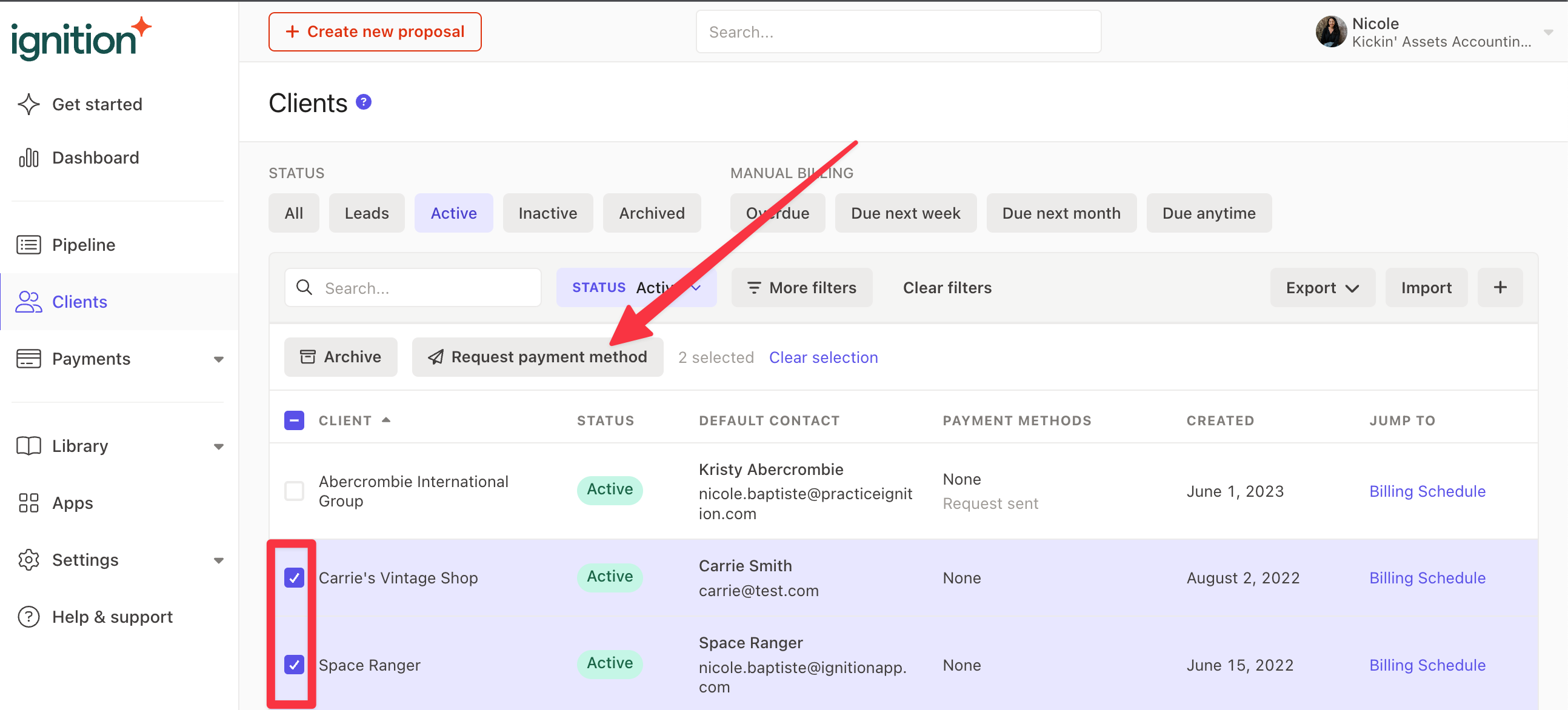Image resolution: width=1568 pixels, height=710 pixels.
Task: Select the Leads status filter
Action: (x=367, y=213)
